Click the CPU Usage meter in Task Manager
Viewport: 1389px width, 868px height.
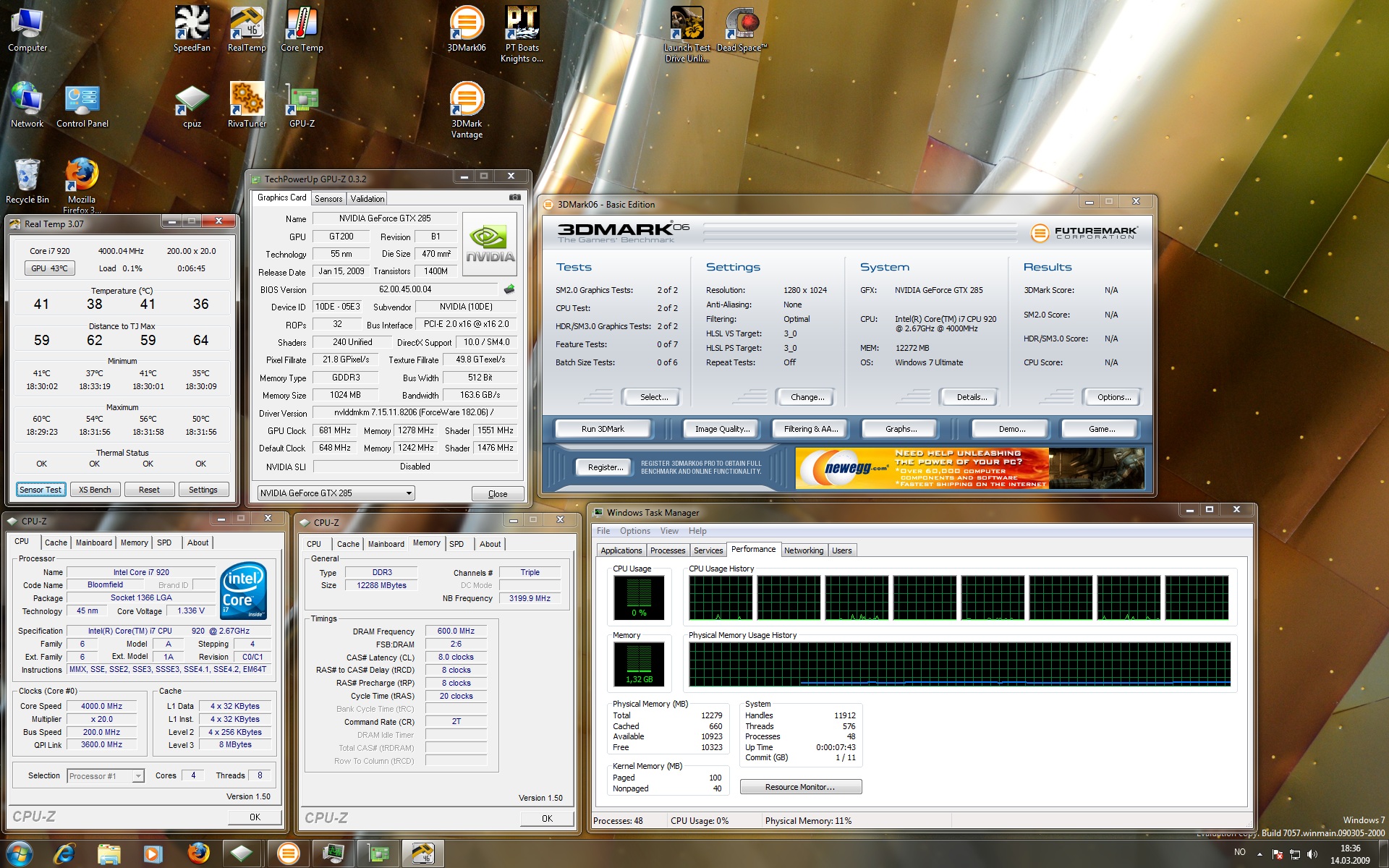tap(639, 599)
